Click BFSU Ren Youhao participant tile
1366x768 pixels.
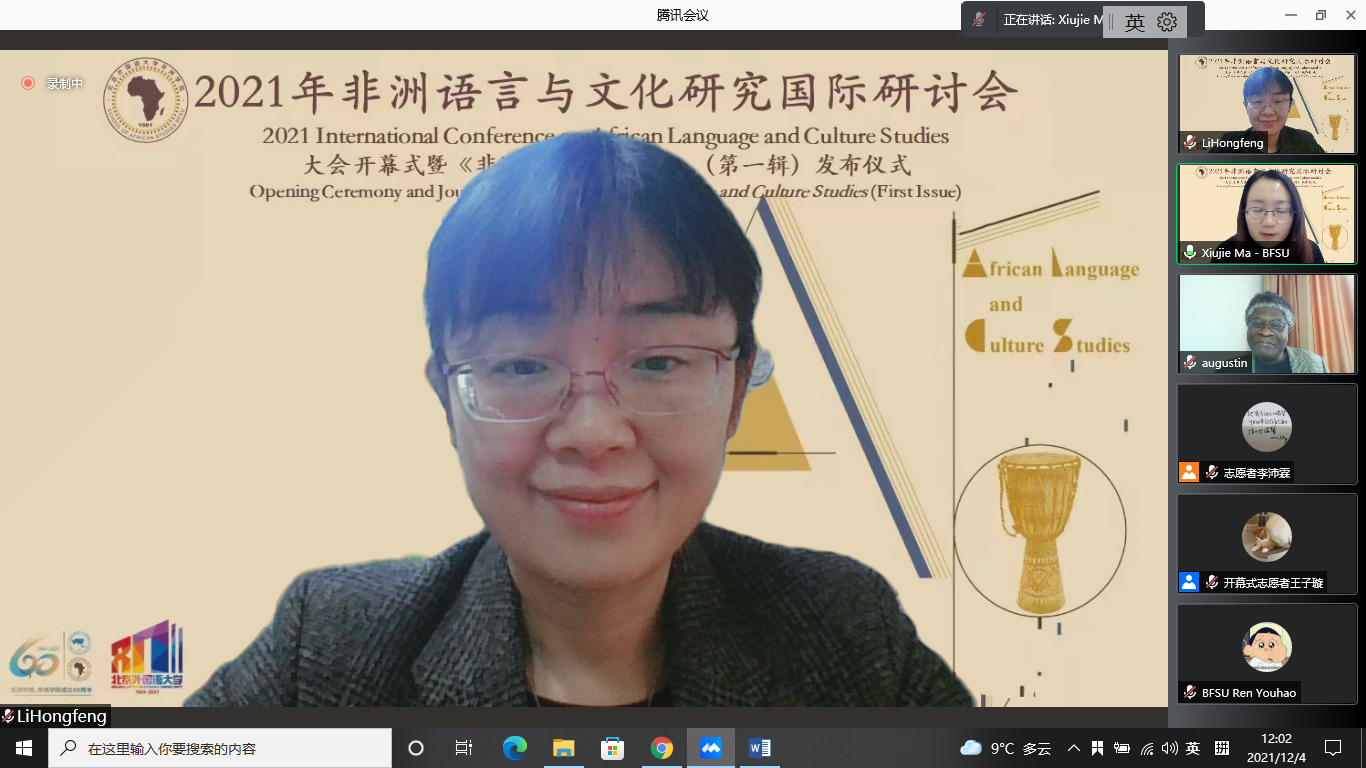pos(1266,654)
